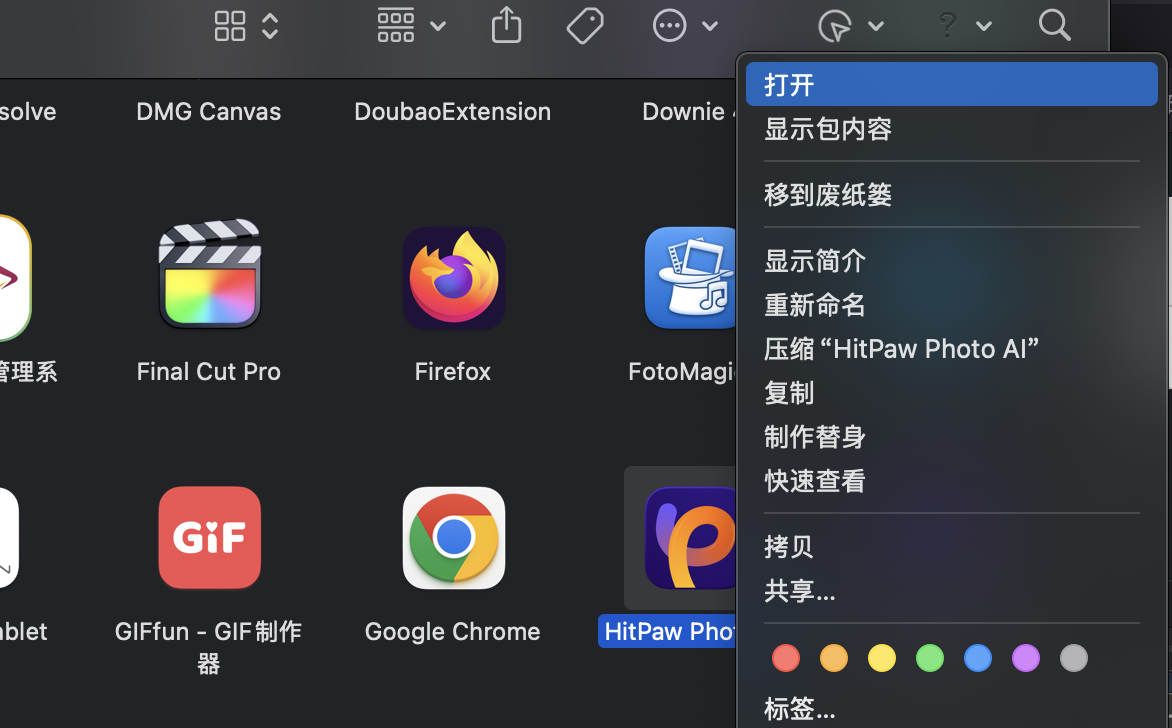Choose 显示包内容 menu entry
The width and height of the screenshot is (1172, 728).
(x=952, y=129)
